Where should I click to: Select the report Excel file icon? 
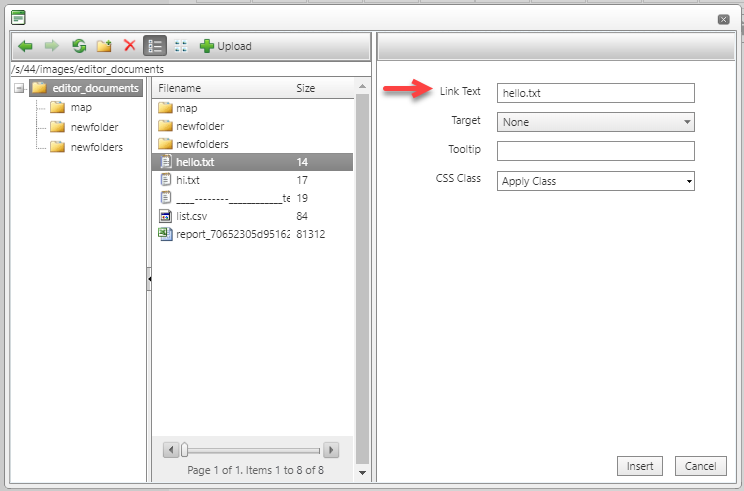pos(166,234)
